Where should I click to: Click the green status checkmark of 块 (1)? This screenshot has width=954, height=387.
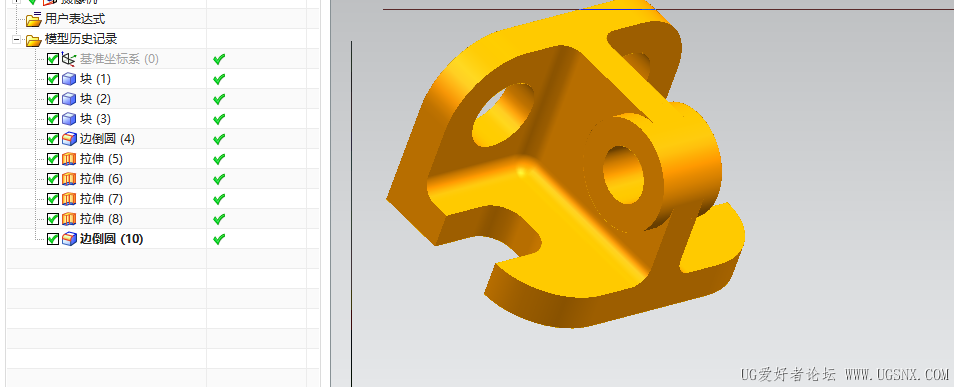click(x=219, y=79)
